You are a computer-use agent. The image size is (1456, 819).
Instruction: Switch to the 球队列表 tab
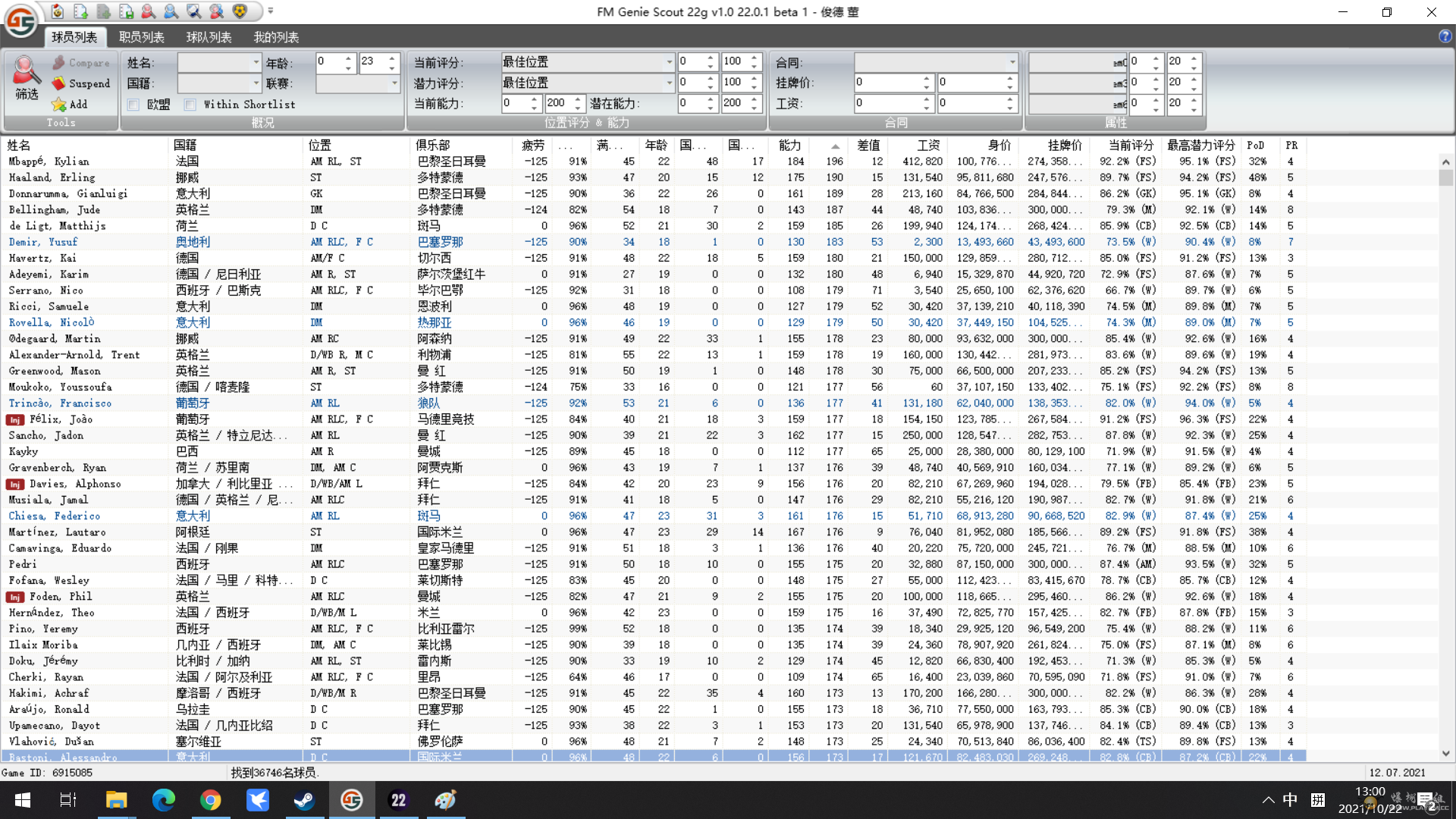tap(209, 37)
